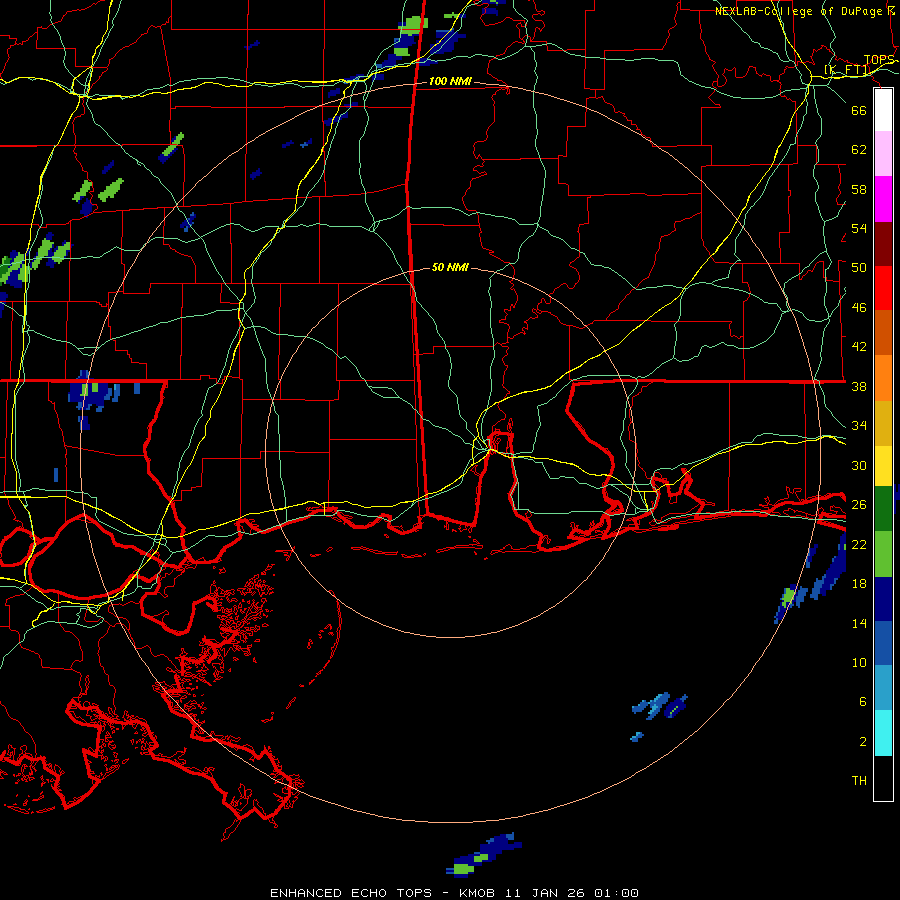Select the dark red (maroon) legend swatch

[x=883, y=243]
